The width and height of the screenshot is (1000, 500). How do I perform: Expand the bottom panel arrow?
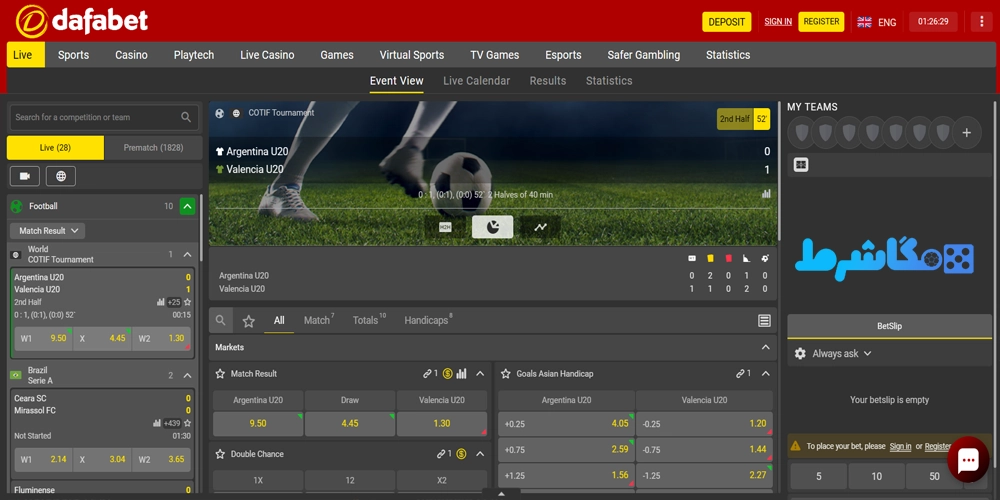click(x=501, y=494)
